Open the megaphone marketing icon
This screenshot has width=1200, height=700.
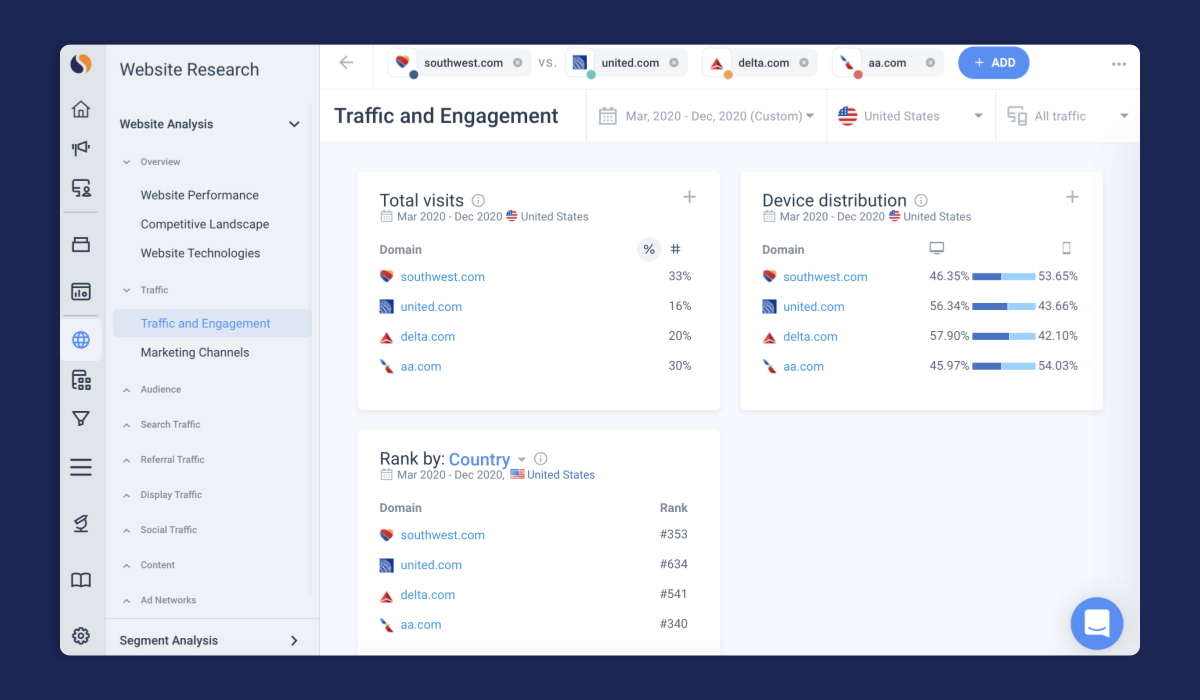click(x=81, y=148)
